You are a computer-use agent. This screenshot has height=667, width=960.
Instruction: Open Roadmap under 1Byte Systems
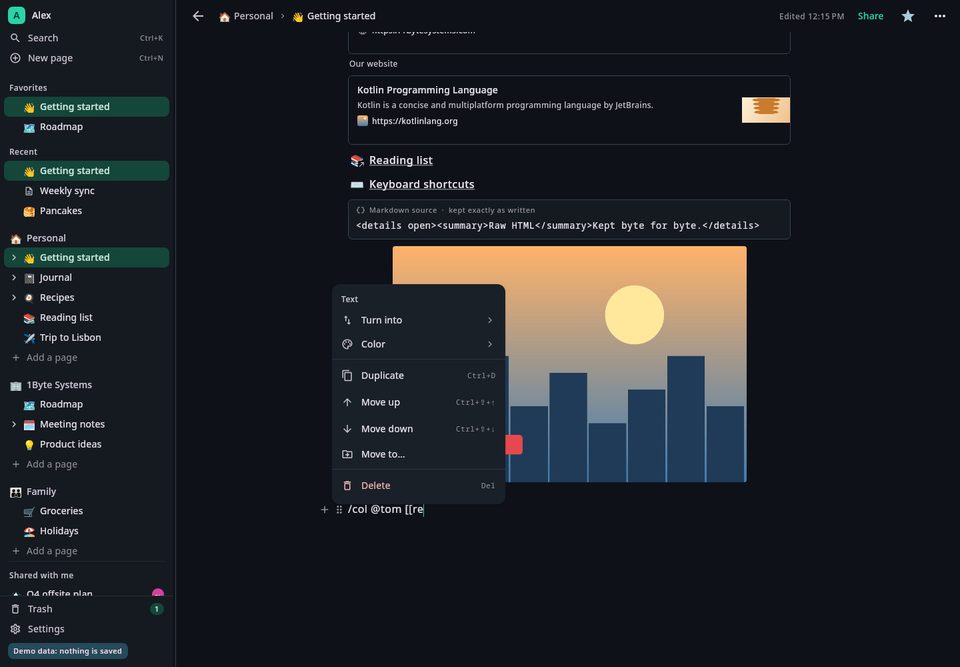point(87,404)
